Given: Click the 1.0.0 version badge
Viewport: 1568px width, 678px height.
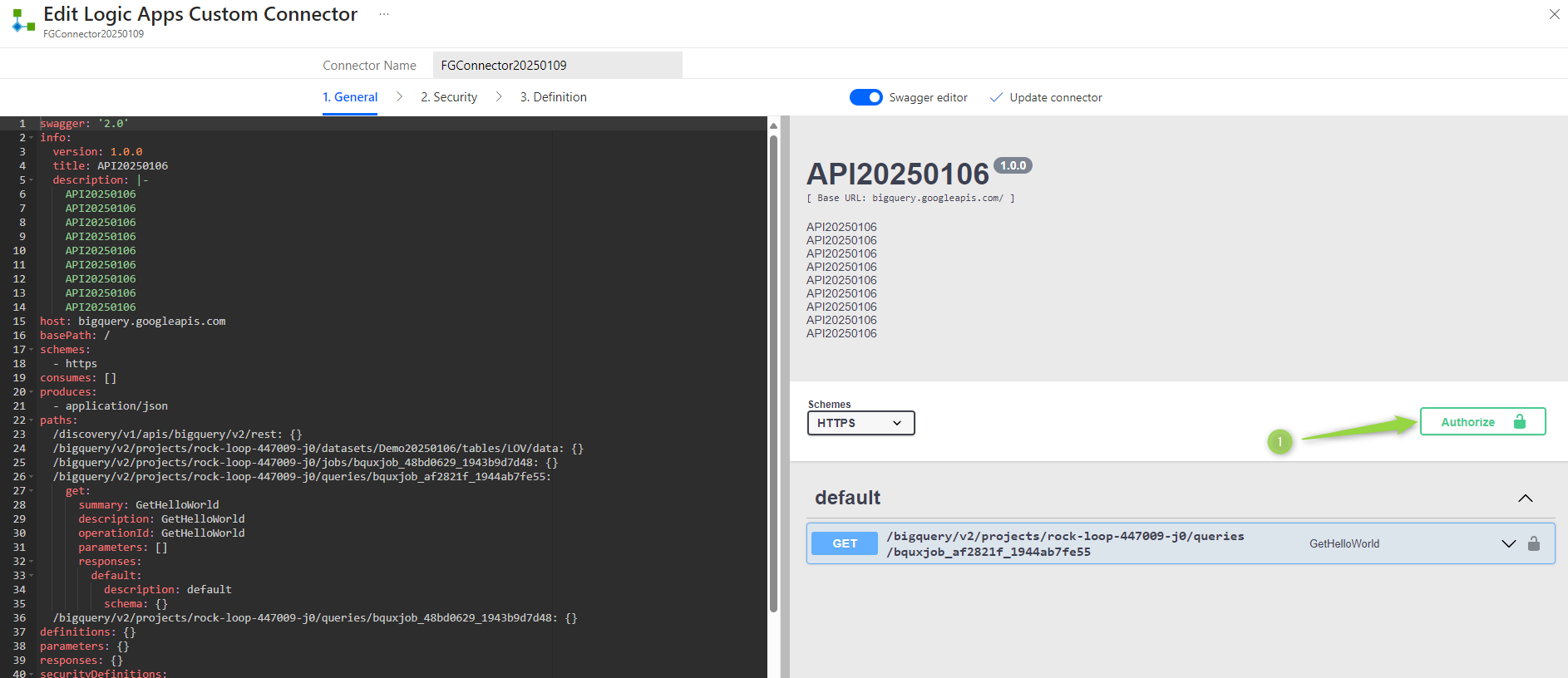Looking at the screenshot, I should [x=1013, y=165].
